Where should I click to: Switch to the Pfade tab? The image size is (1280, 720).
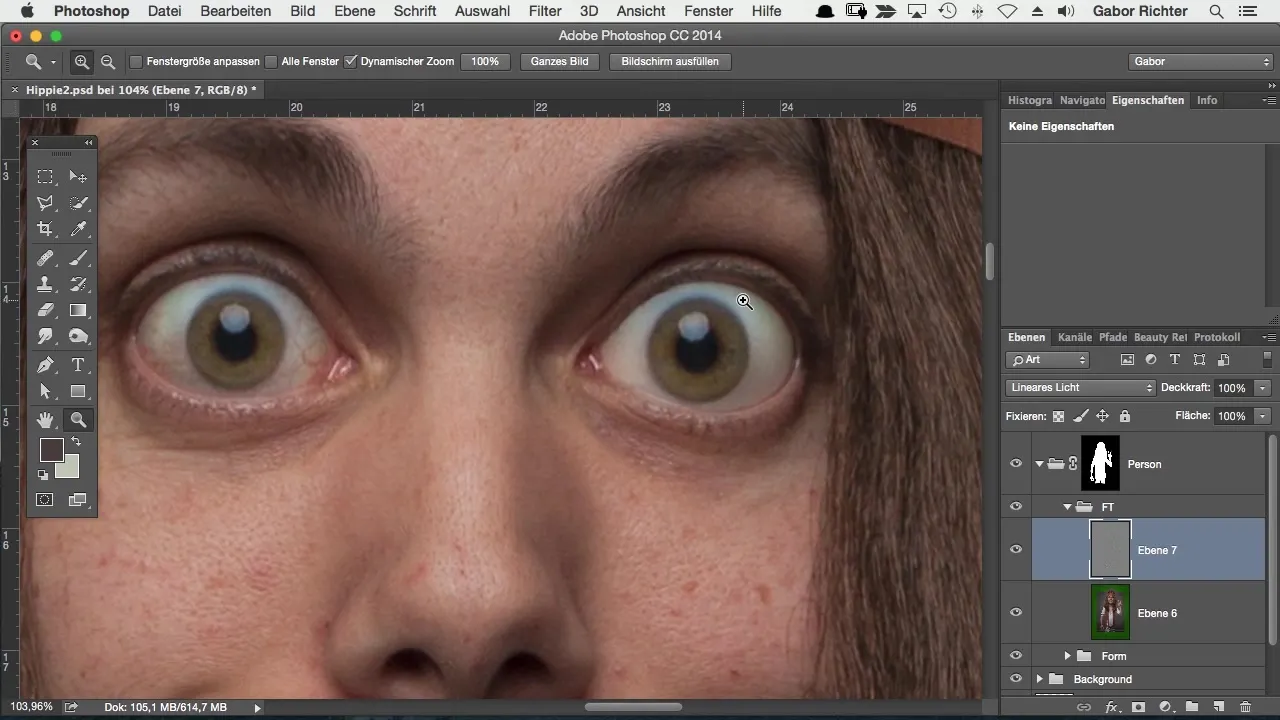tap(1113, 338)
